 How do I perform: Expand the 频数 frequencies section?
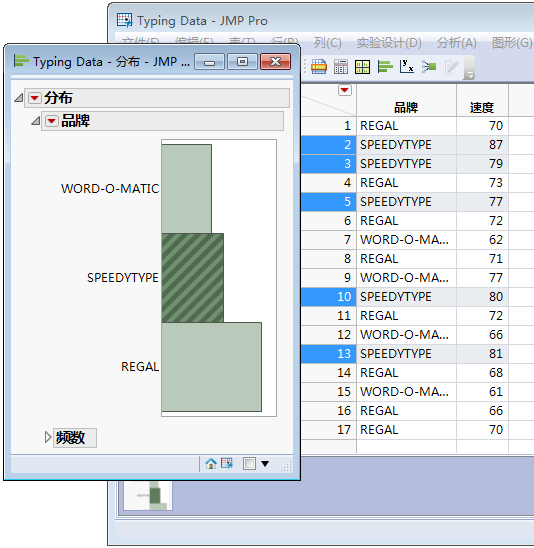[48, 437]
